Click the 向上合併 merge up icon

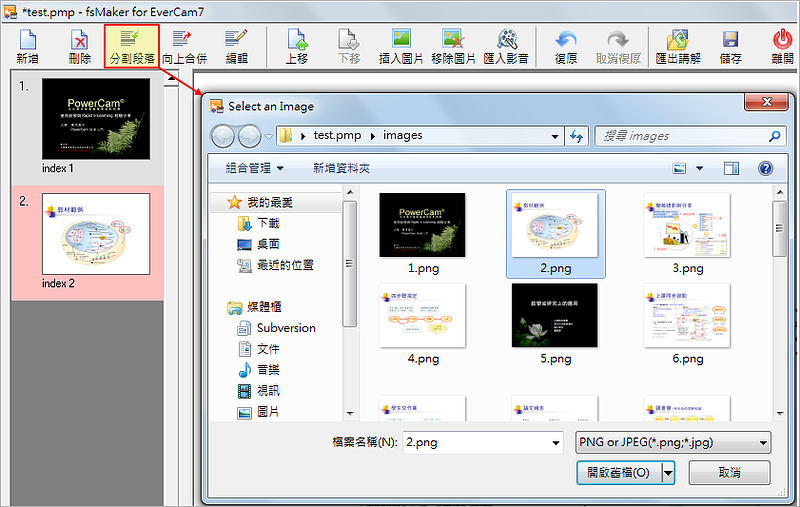[x=184, y=45]
